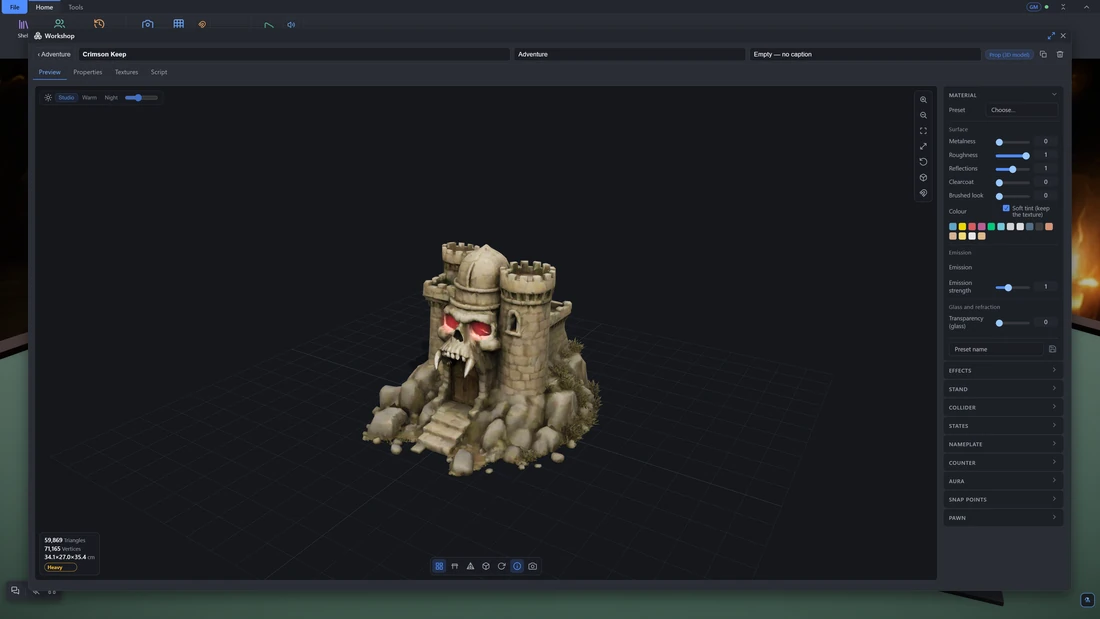
Task: Save preset with the floppy disk icon
Action: 1052,349
